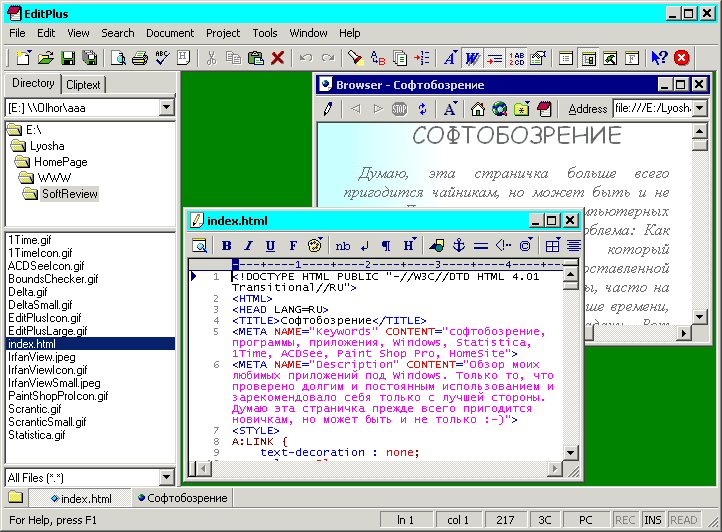Select the HomePage folder
The height and width of the screenshot is (532, 722).
coord(60,162)
